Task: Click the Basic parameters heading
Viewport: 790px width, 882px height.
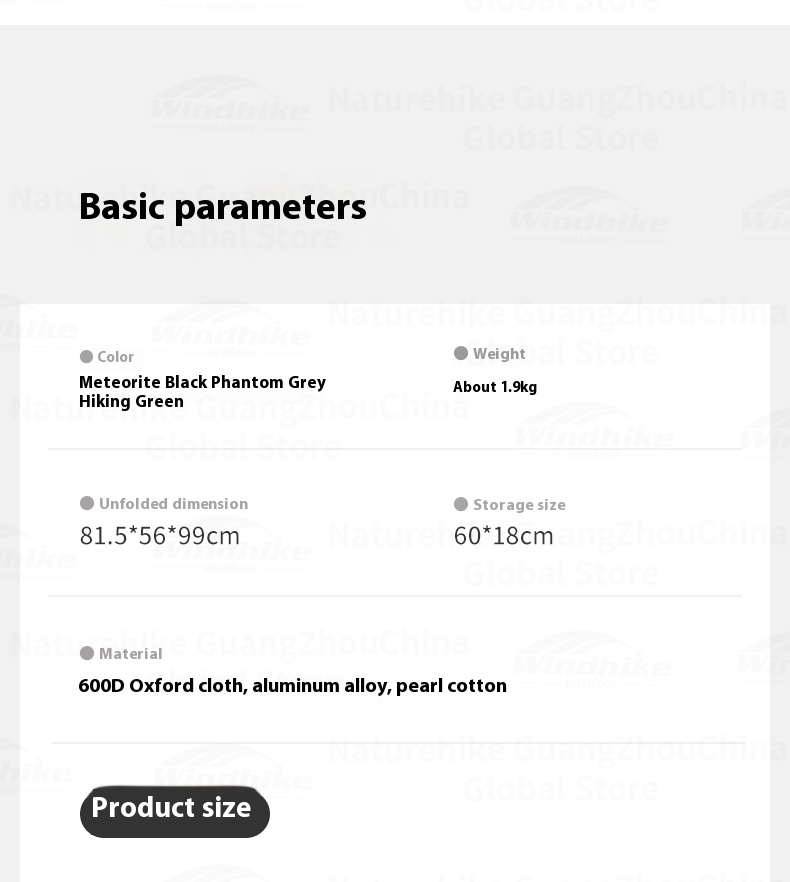Action: [x=223, y=206]
